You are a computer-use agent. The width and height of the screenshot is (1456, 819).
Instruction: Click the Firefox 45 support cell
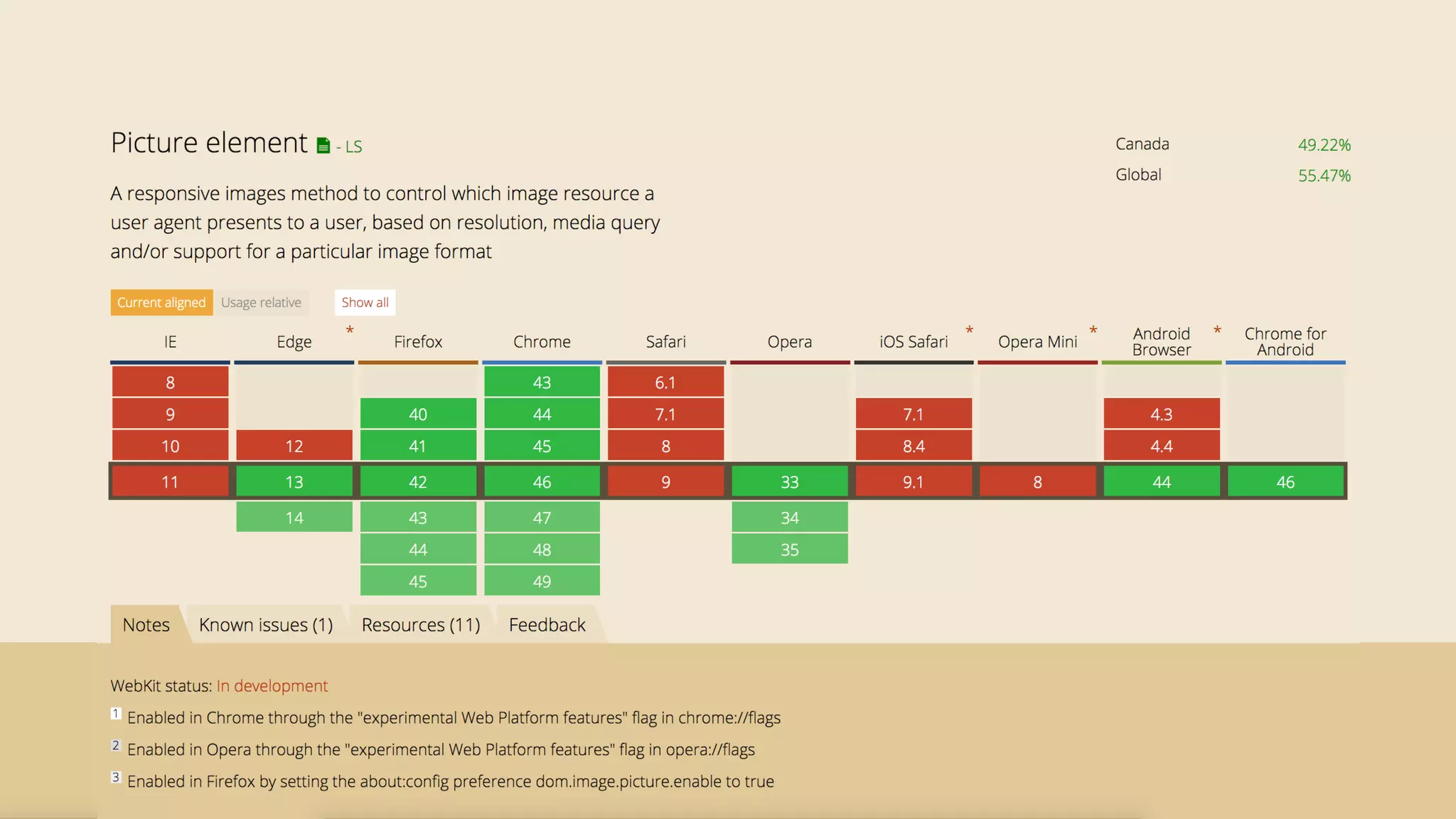pyautogui.click(x=418, y=582)
